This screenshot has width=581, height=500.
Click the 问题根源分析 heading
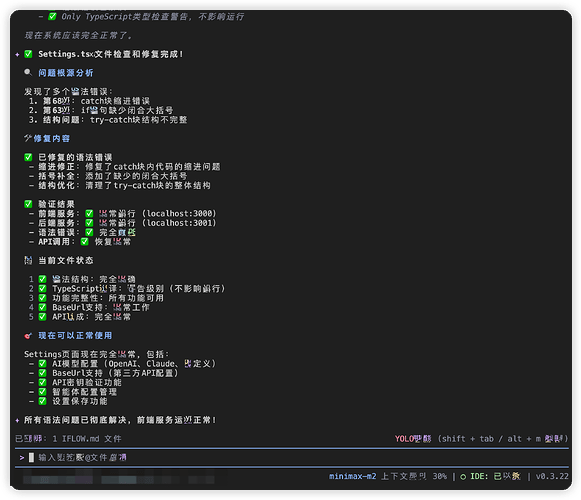click(66, 73)
